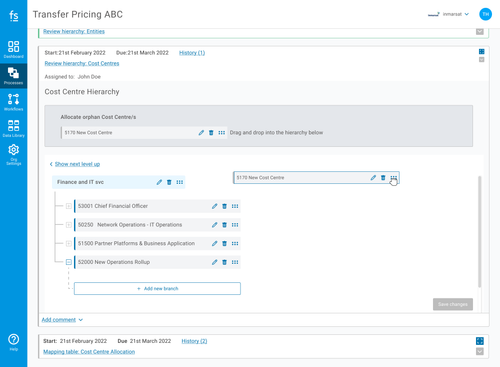
Task: Open Review hierarchy: Cost Centres link
Action: click(x=82, y=63)
